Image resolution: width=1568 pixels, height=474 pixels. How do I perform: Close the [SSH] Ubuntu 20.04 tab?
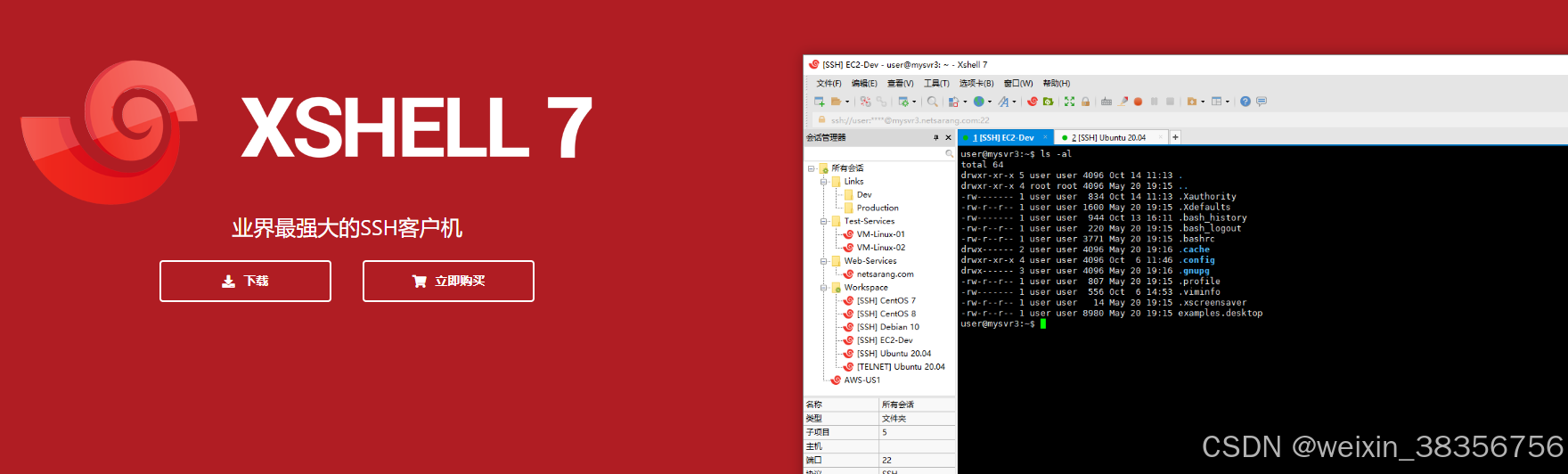pyautogui.click(x=1159, y=137)
